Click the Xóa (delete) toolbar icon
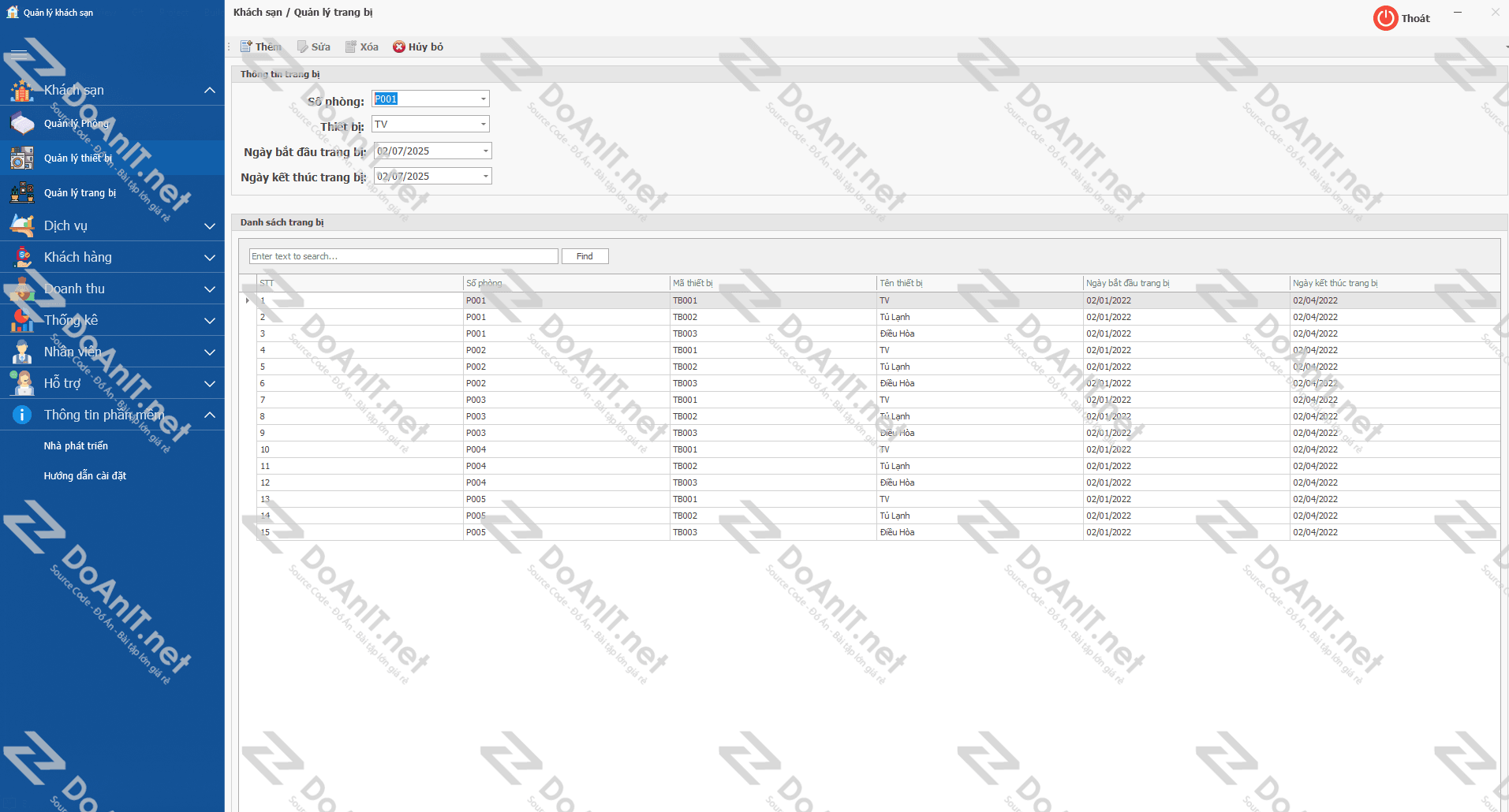 pyautogui.click(x=351, y=47)
